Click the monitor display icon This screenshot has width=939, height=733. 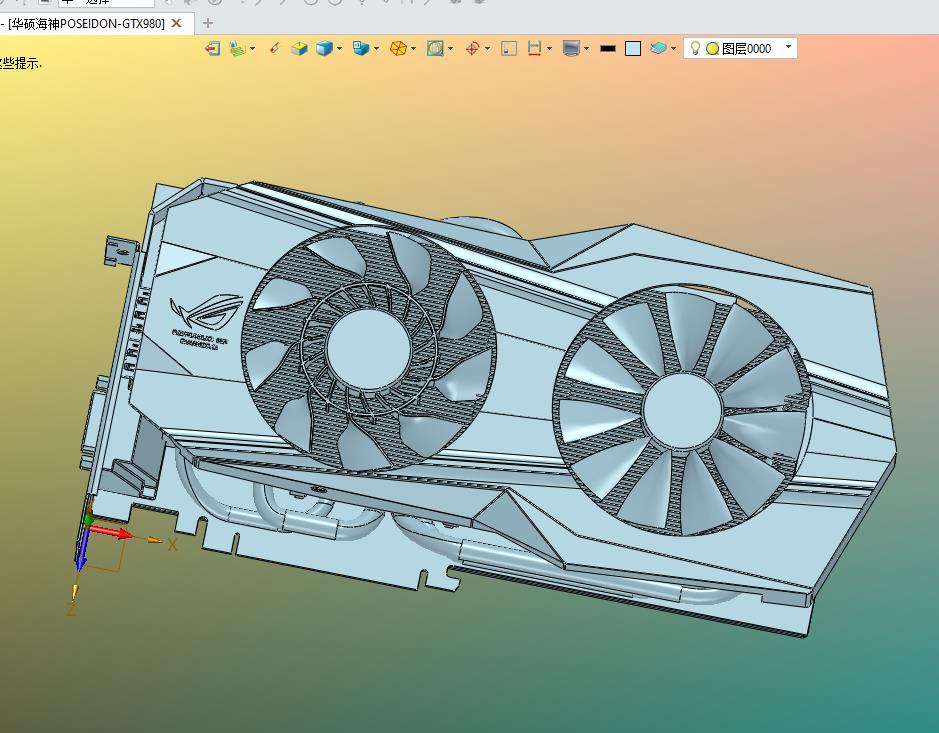[x=571, y=48]
